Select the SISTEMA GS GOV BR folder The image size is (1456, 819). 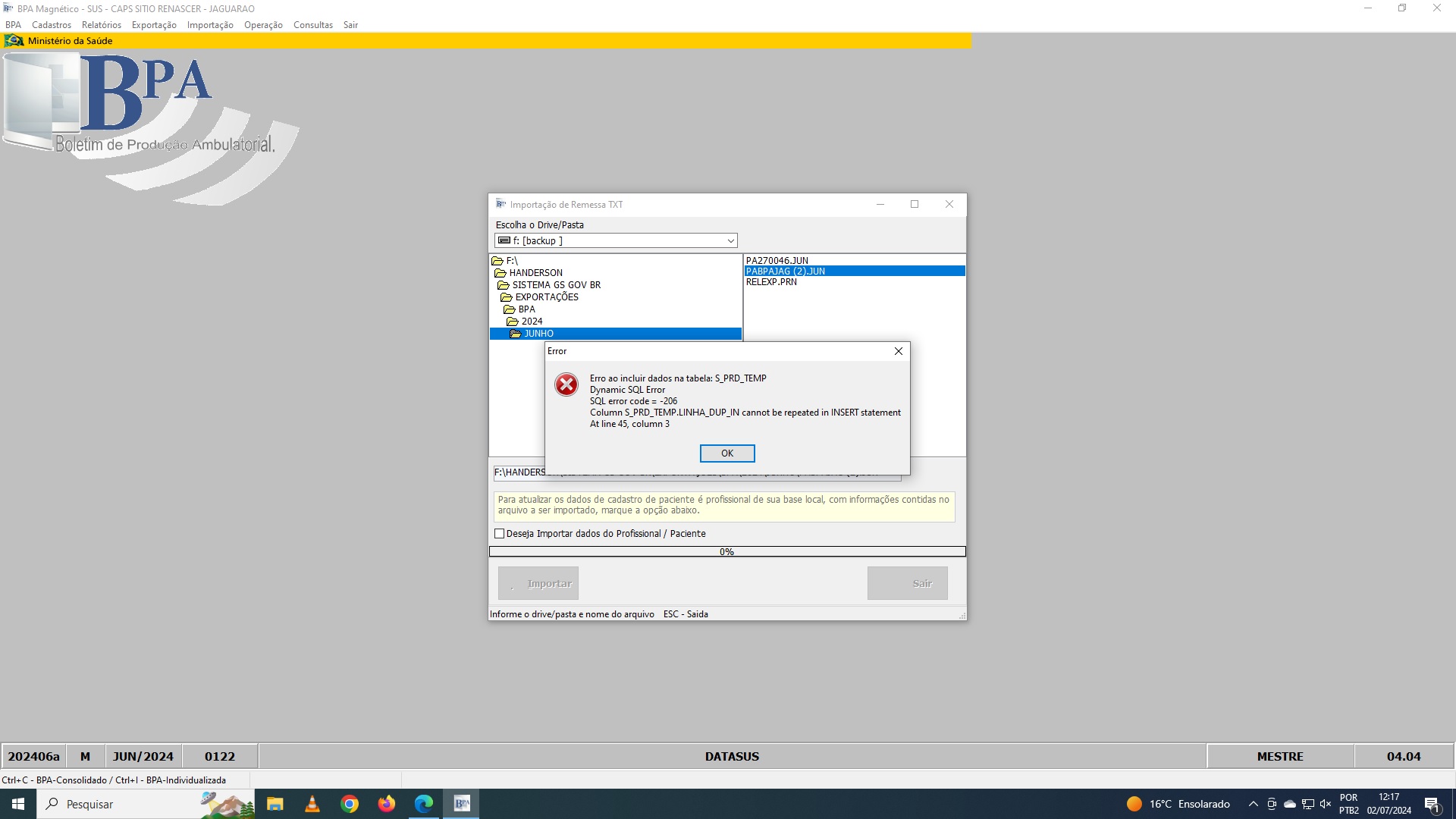[x=556, y=285]
